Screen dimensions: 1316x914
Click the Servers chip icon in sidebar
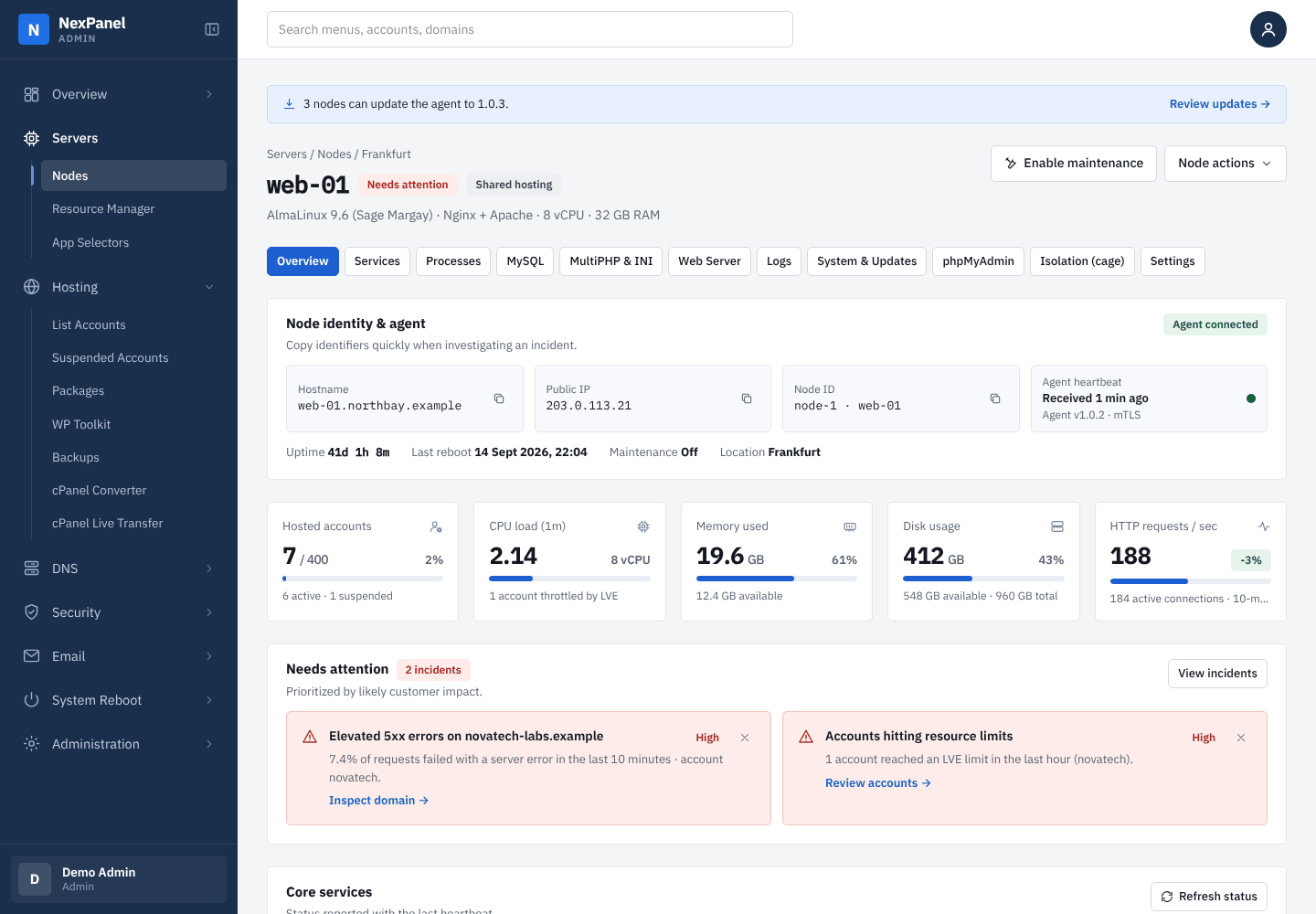[32, 138]
